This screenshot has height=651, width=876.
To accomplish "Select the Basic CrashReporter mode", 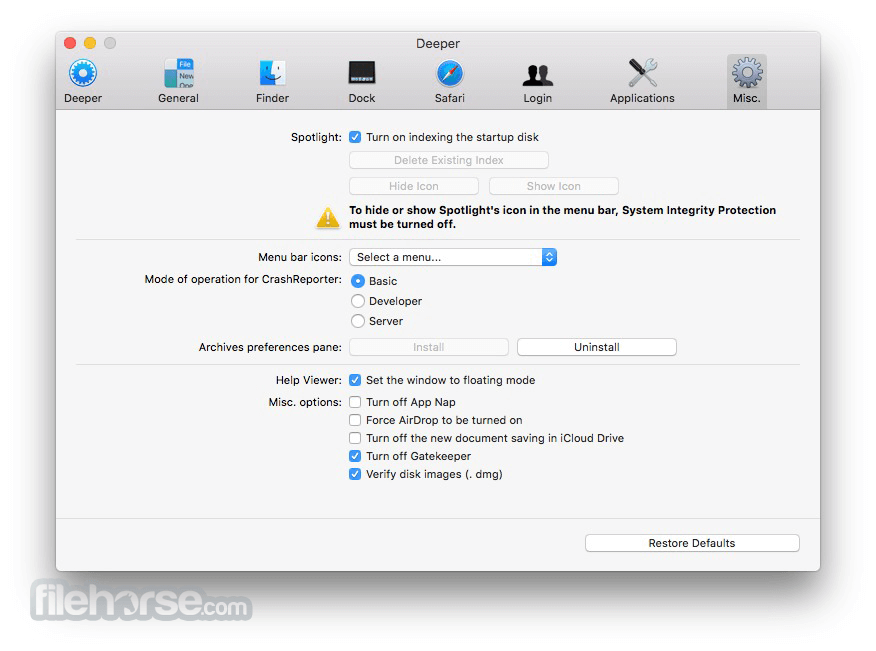I will click(358, 281).
